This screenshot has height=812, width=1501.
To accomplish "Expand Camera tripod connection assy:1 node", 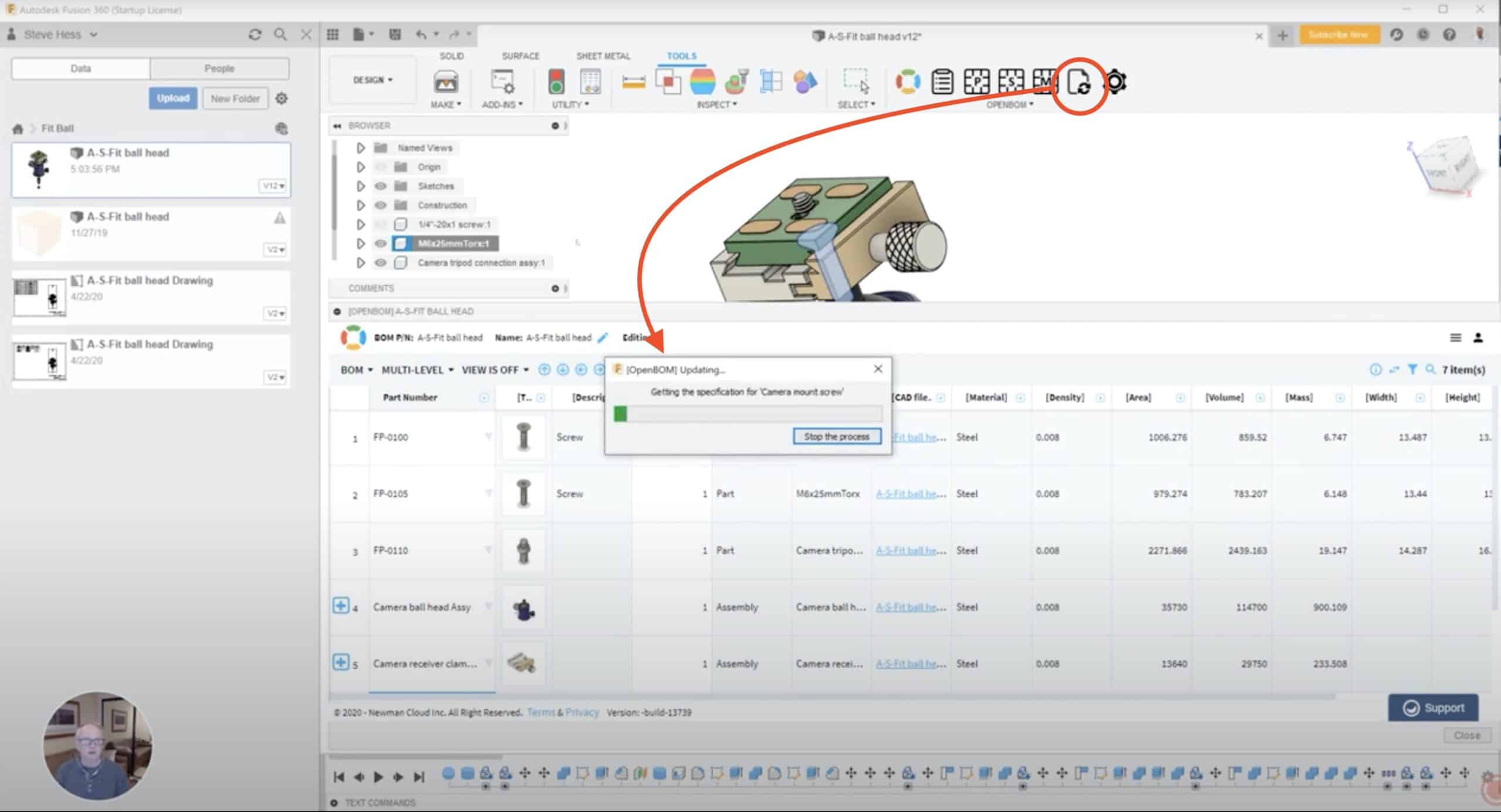I will (361, 263).
